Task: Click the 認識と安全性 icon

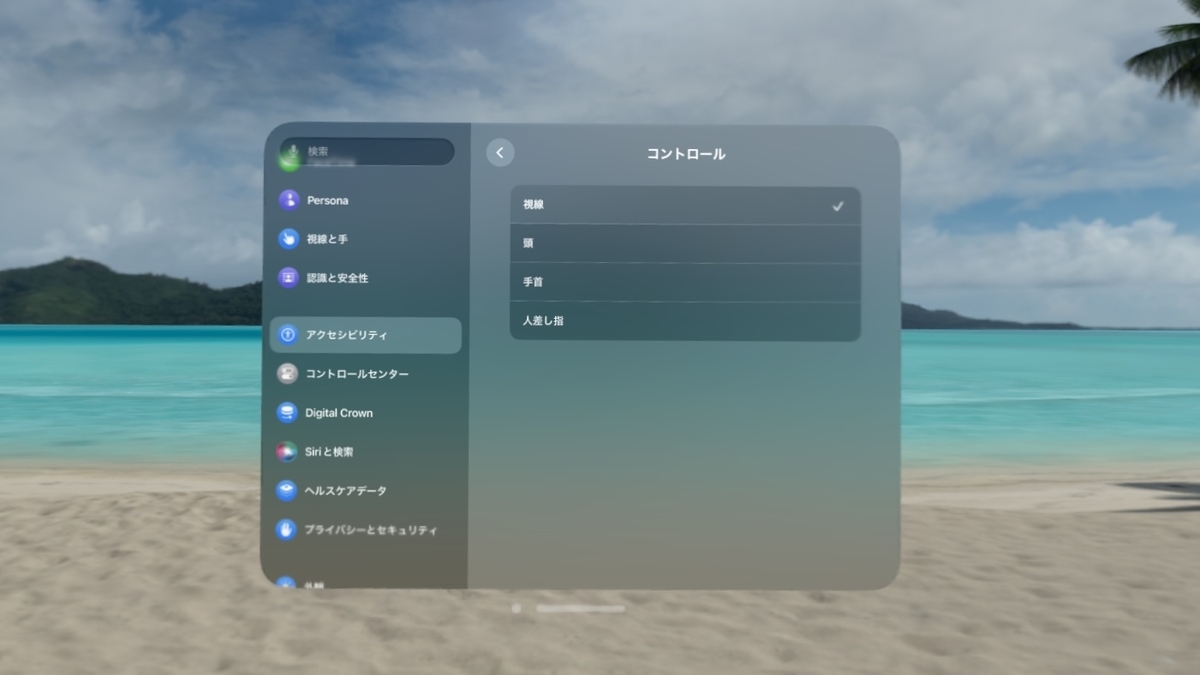Action: [288, 277]
